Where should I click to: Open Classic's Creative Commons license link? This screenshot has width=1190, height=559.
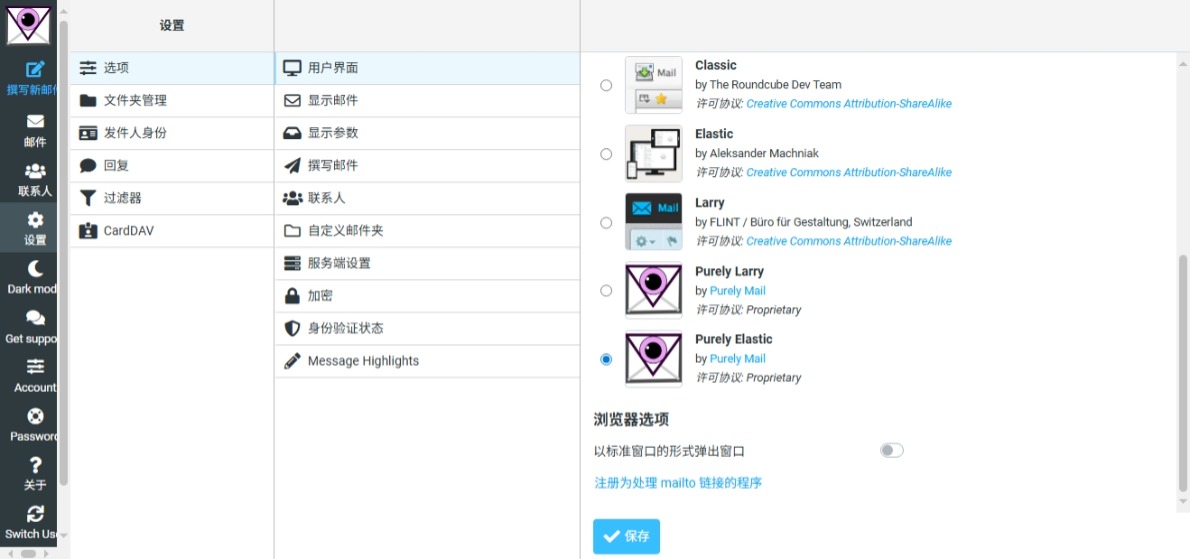click(848, 104)
